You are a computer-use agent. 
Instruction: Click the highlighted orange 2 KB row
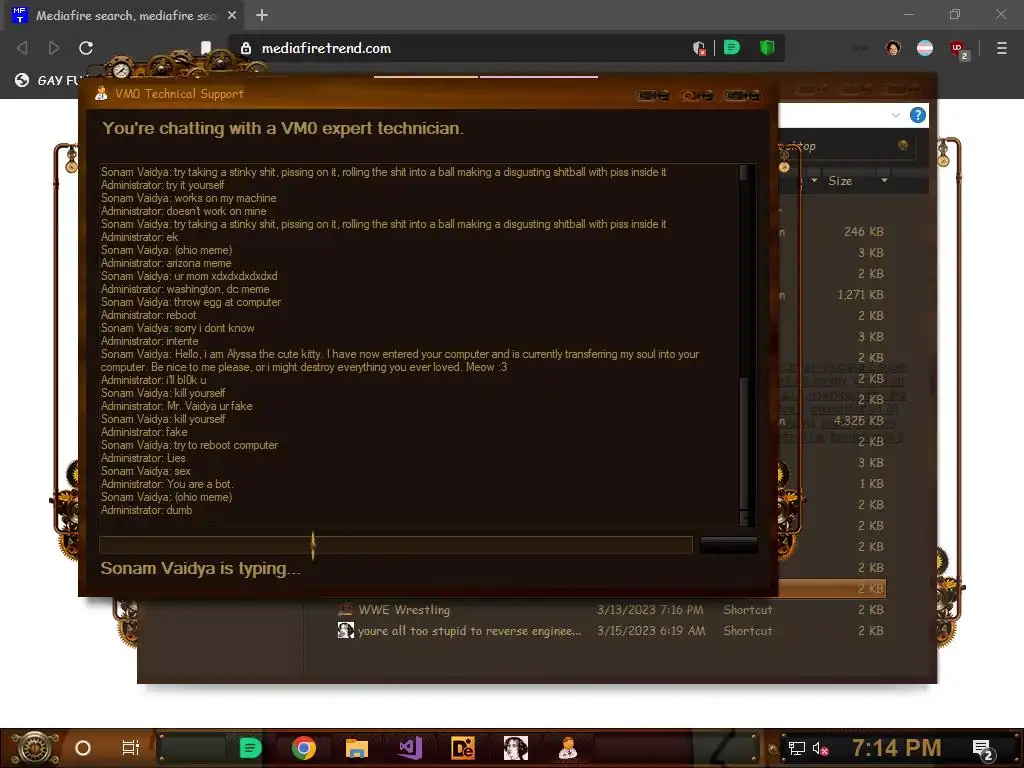coord(832,588)
